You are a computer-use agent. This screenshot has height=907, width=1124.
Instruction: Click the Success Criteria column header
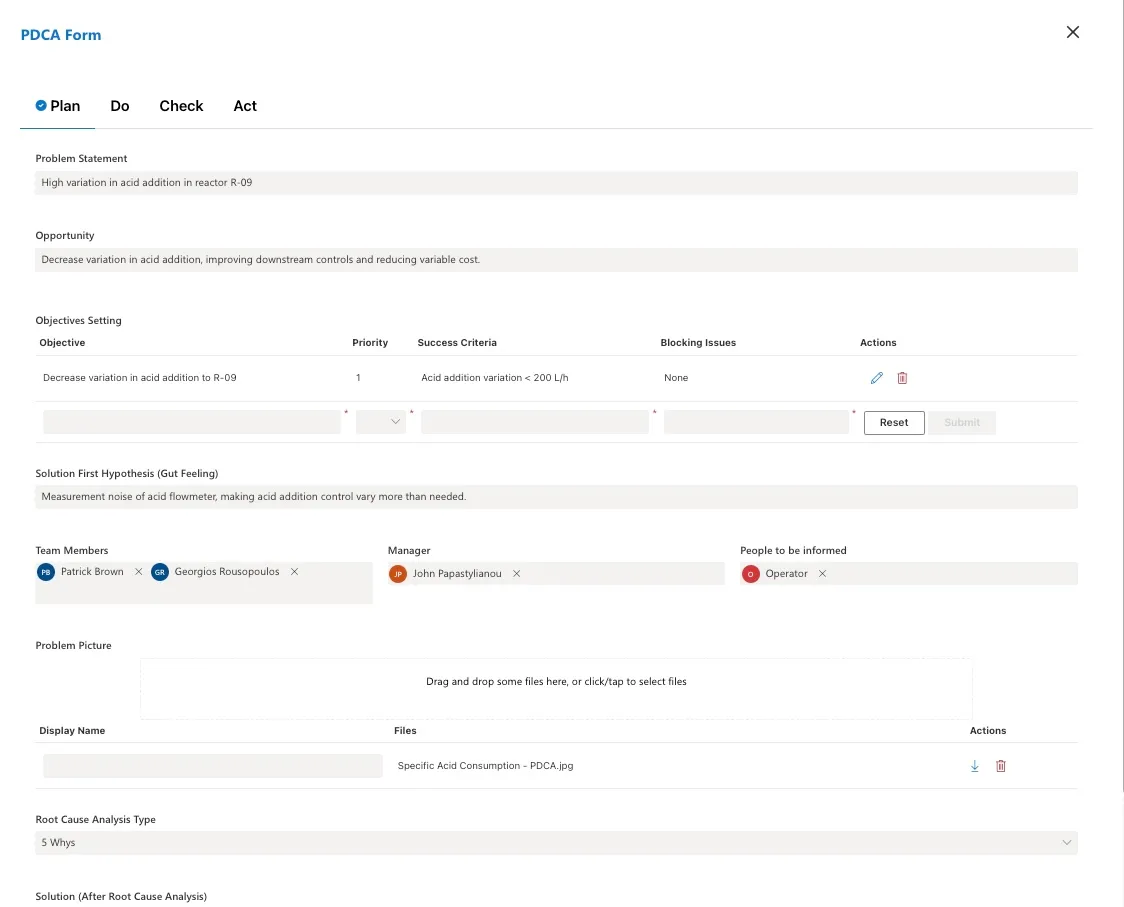pyautogui.click(x=457, y=343)
